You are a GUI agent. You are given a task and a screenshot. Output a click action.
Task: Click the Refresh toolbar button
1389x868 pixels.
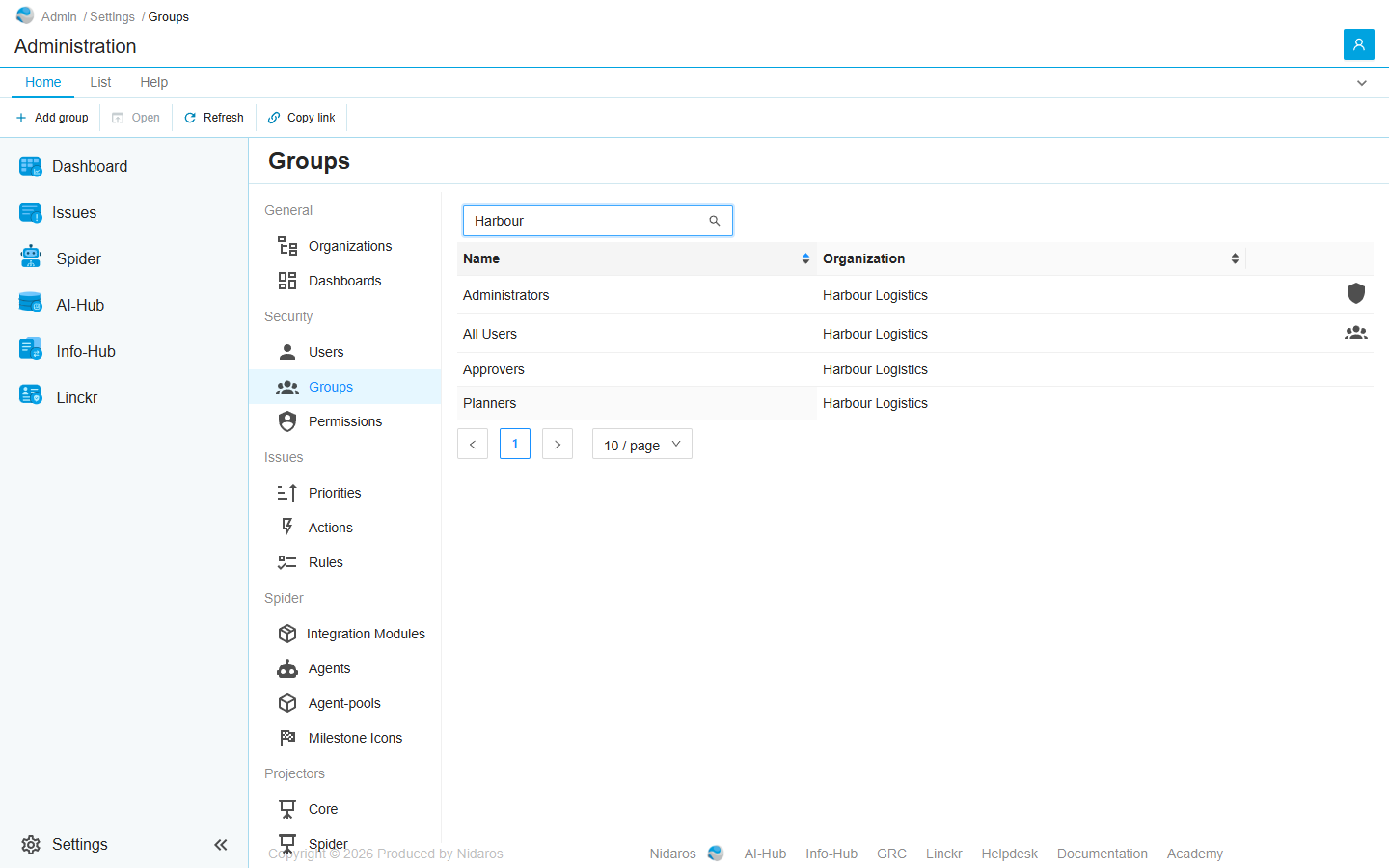214,118
